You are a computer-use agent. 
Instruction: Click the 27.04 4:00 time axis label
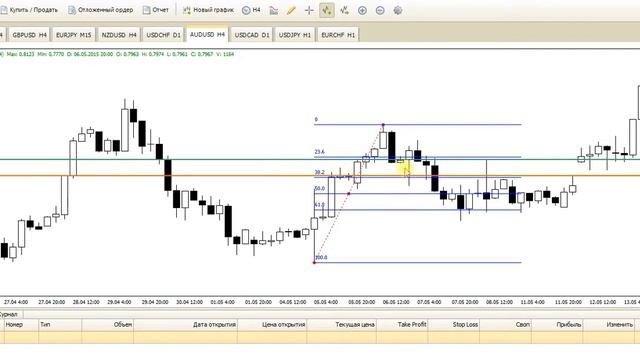tap(16, 302)
